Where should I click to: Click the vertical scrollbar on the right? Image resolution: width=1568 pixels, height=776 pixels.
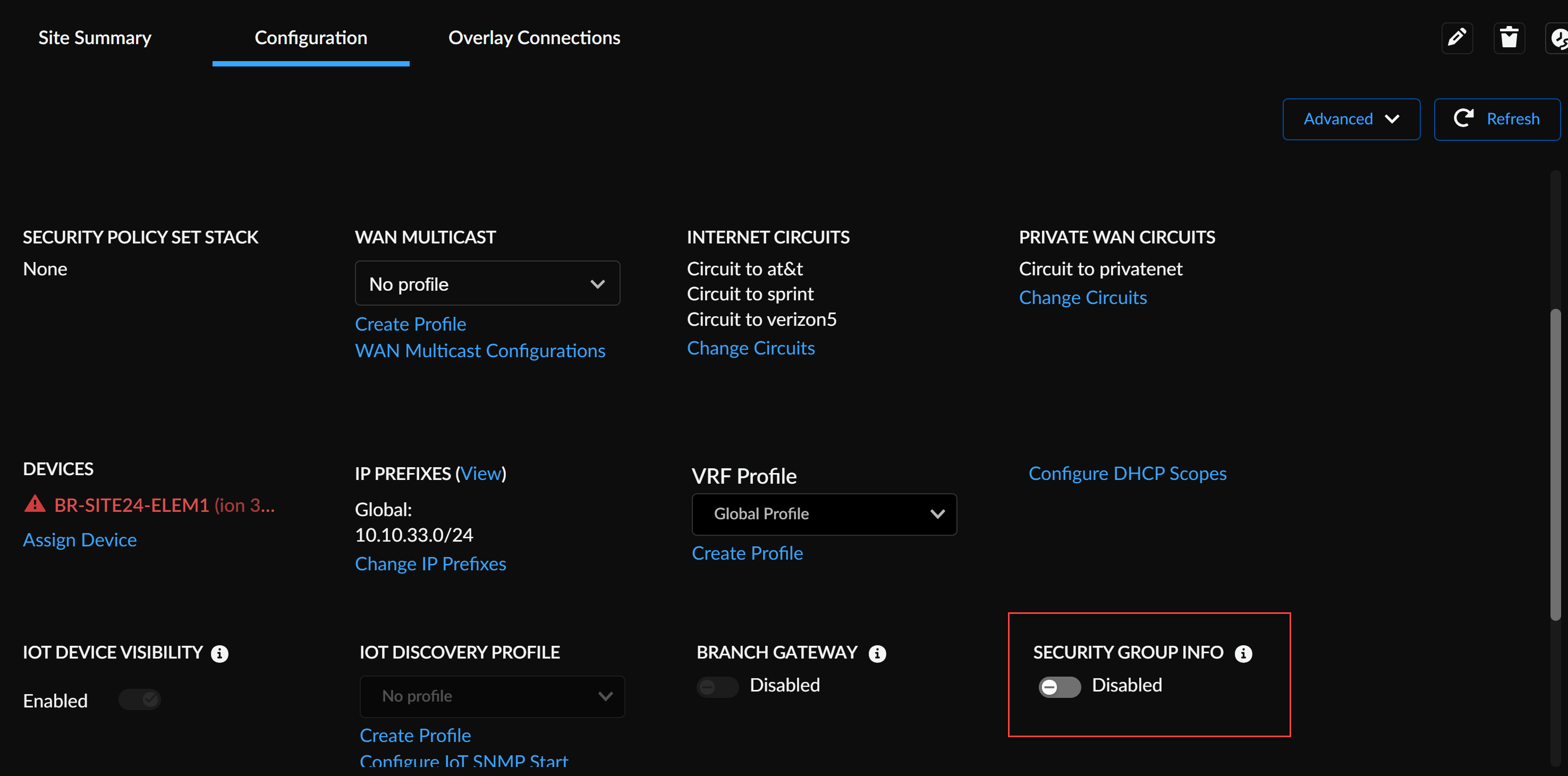pyautogui.click(x=1555, y=463)
